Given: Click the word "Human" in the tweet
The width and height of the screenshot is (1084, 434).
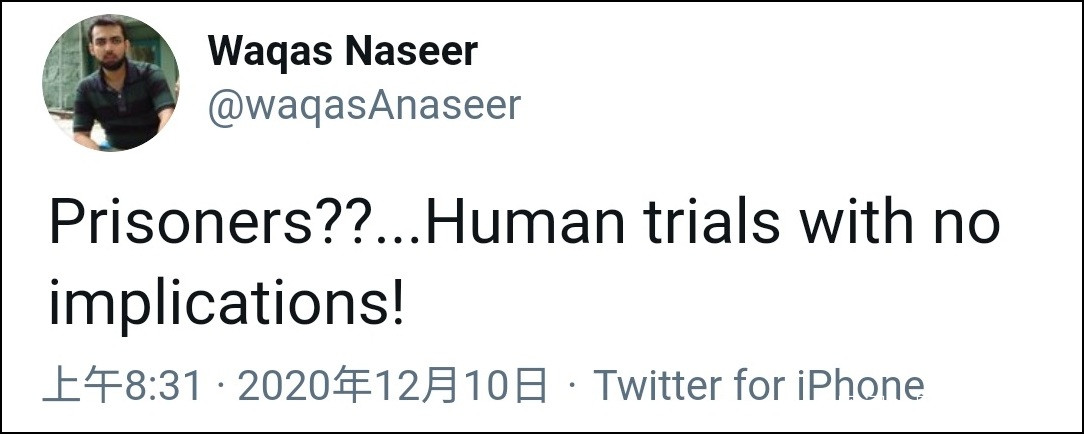Looking at the screenshot, I should pyautogui.click(x=515, y=226).
